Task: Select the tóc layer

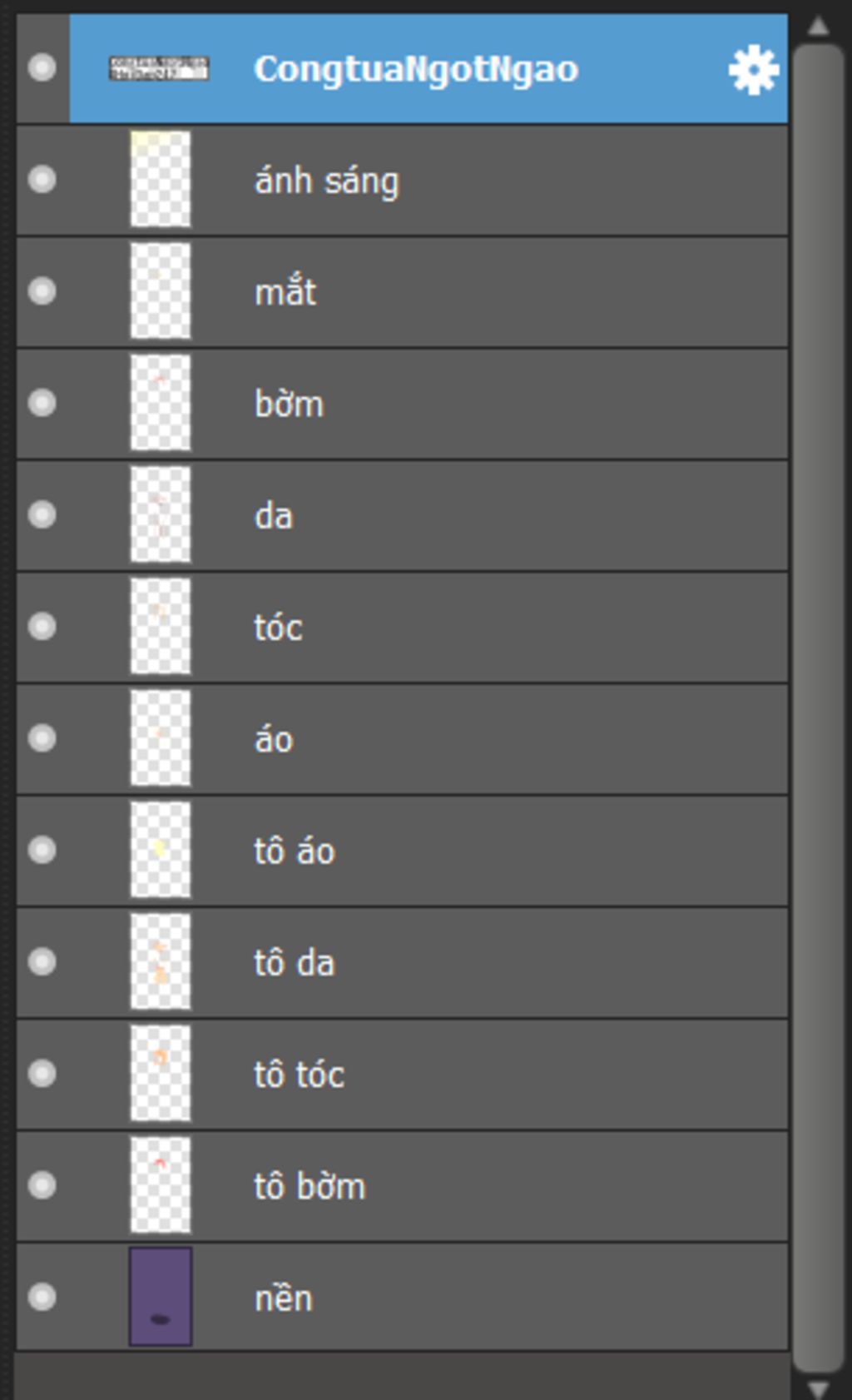Action: [x=402, y=627]
